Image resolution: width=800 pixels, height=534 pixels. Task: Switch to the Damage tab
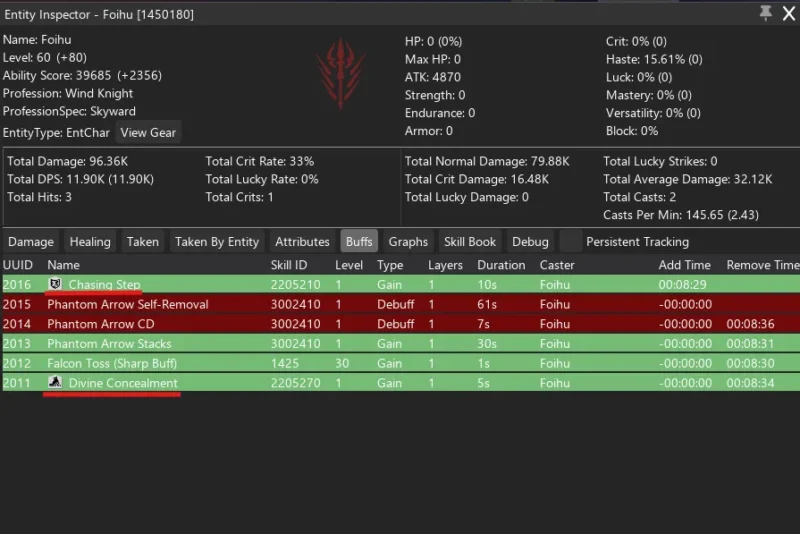pos(31,241)
